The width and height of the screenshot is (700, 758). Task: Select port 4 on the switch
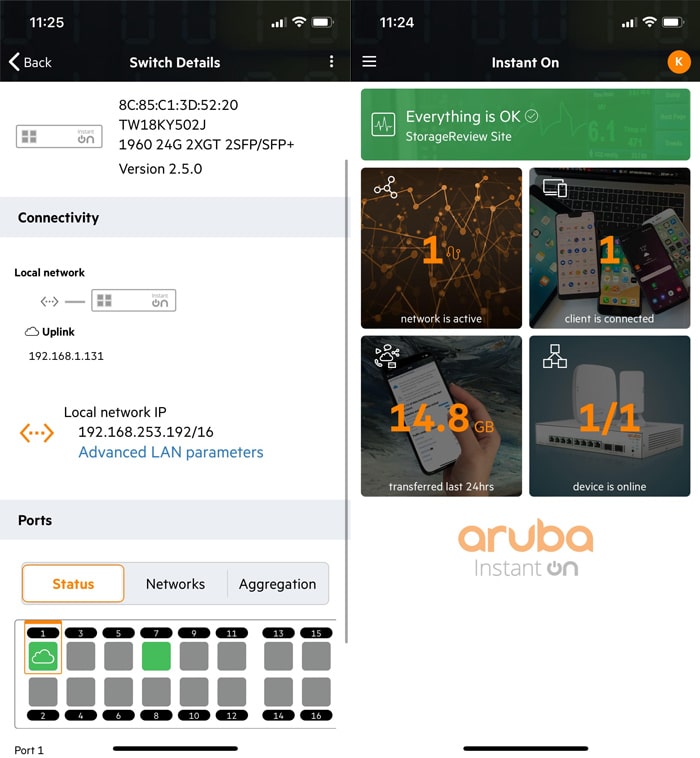(81, 692)
